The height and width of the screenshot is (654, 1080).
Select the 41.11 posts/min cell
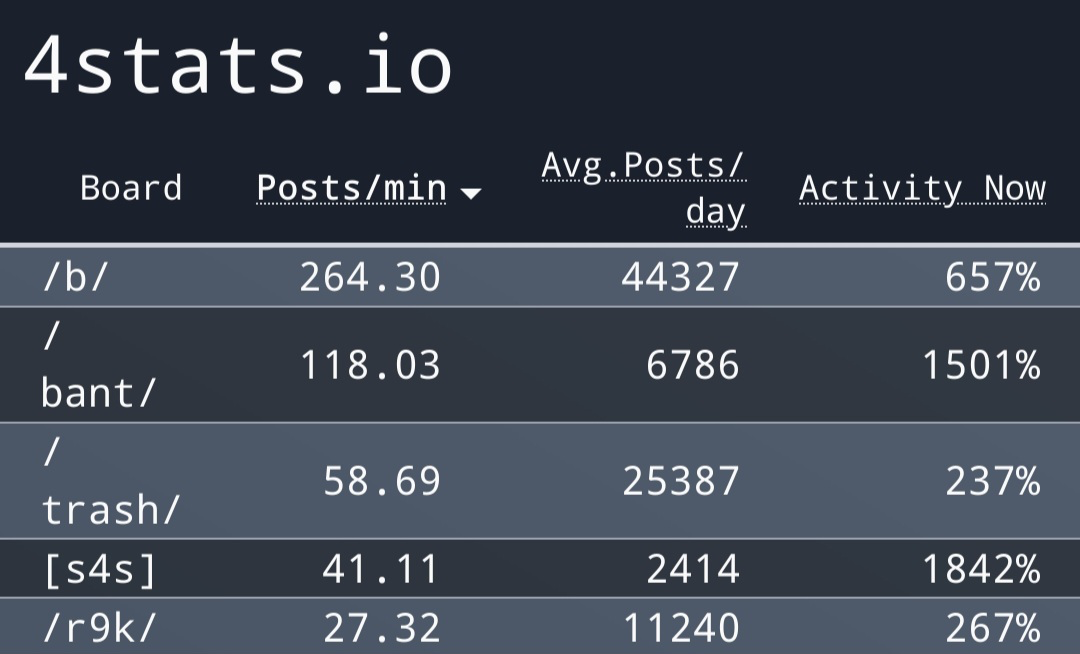point(381,569)
